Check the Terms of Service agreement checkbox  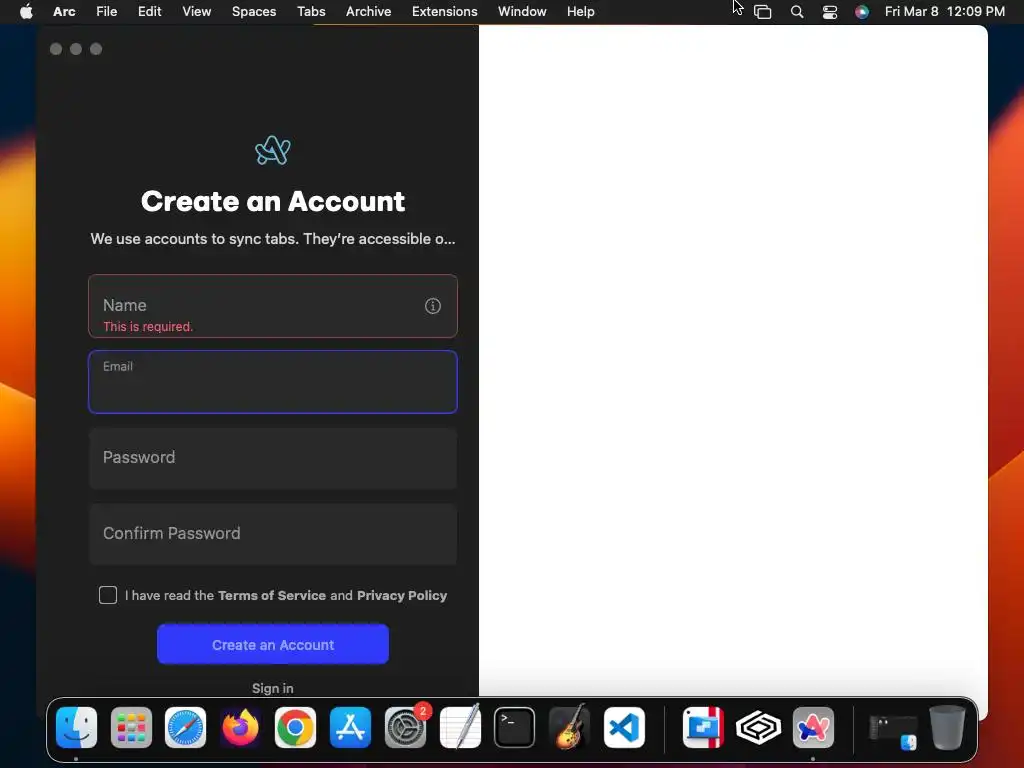pos(108,595)
